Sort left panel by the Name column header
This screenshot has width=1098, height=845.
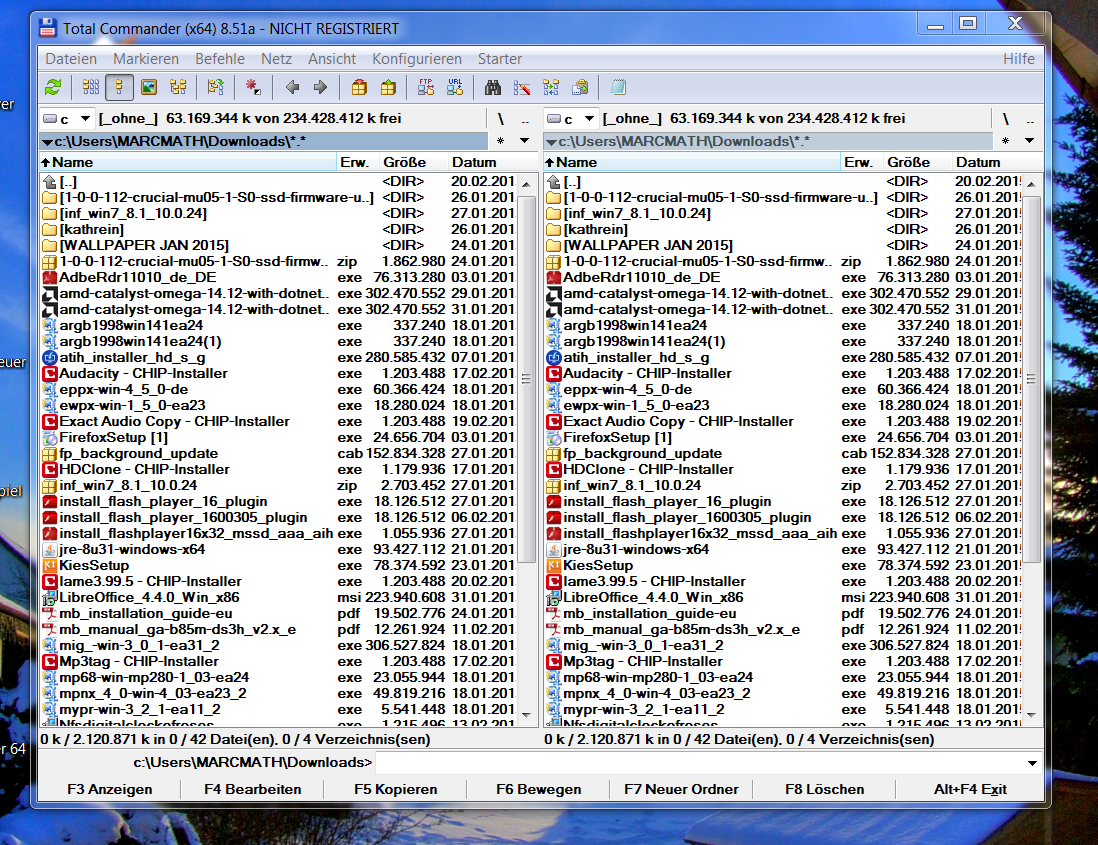coord(188,162)
